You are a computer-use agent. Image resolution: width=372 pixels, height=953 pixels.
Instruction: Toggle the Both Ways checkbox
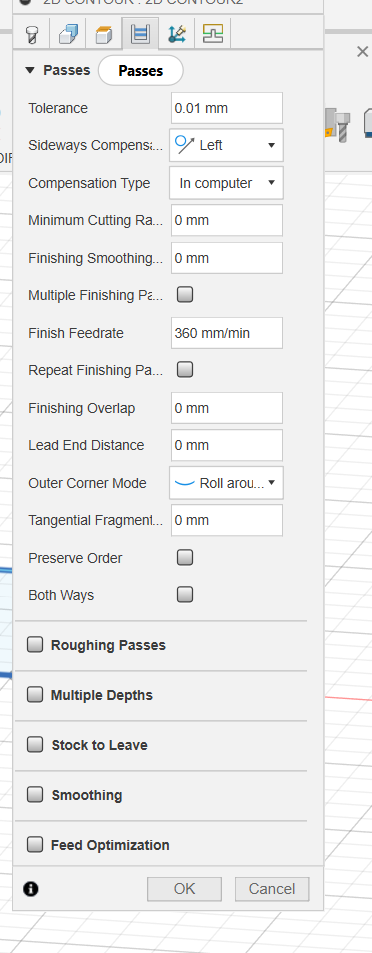pos(185,594)
